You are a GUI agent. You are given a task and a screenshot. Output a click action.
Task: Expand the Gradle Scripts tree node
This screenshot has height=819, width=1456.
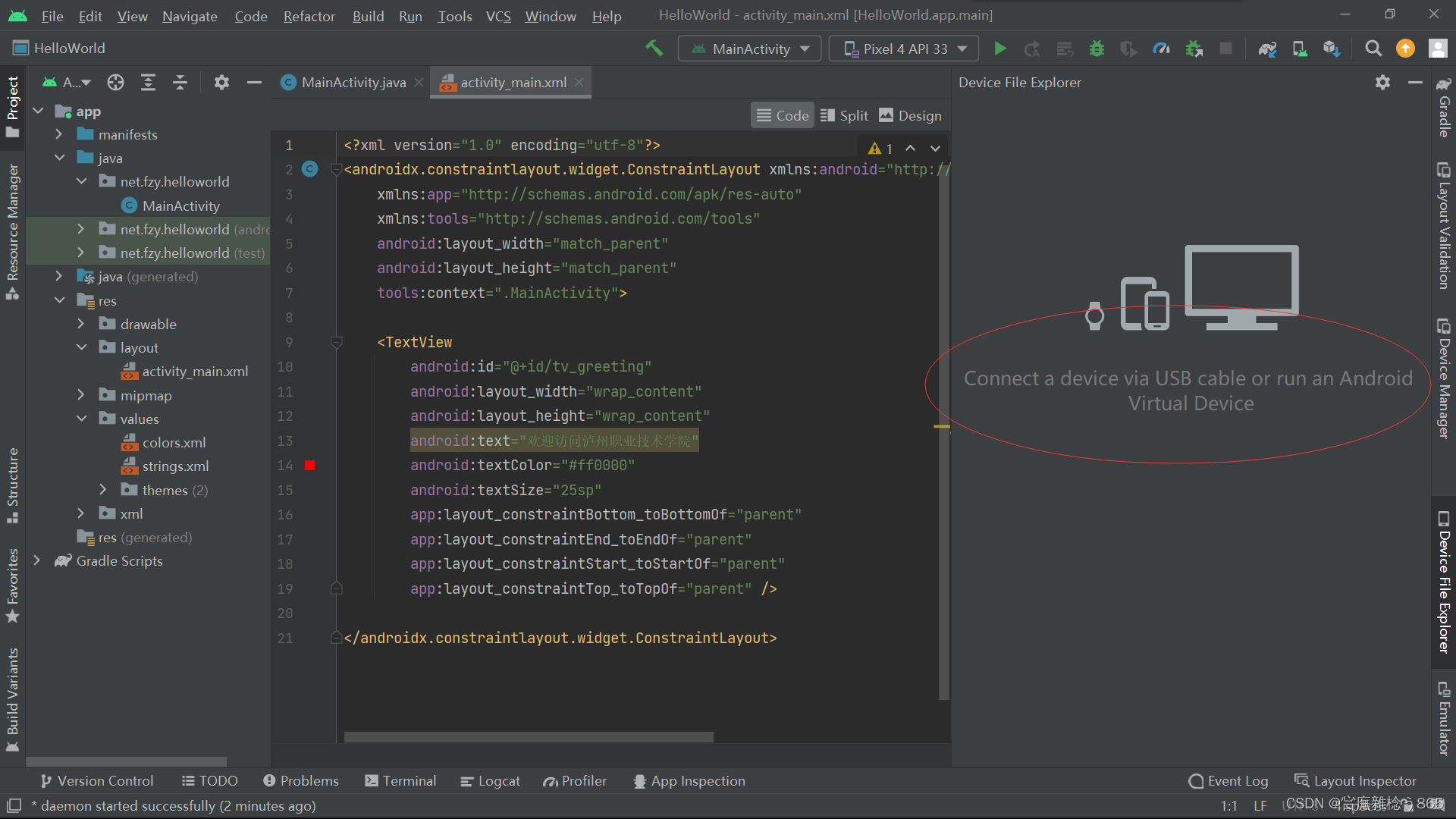coord(37,560)
